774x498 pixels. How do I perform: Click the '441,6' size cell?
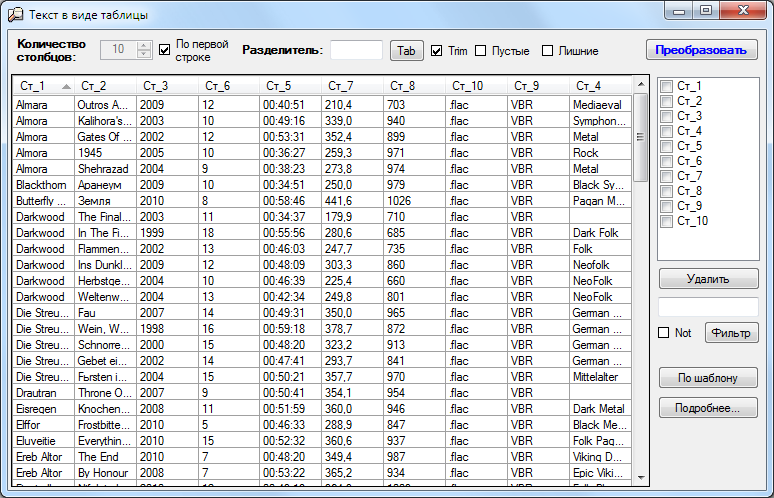(x=352, y=201)
